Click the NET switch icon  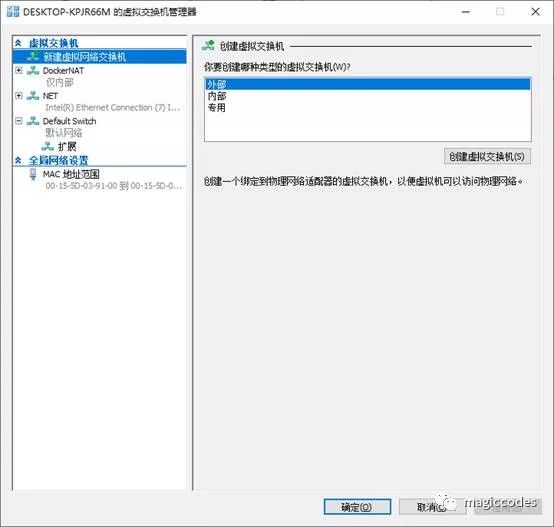tap(33, 96)
